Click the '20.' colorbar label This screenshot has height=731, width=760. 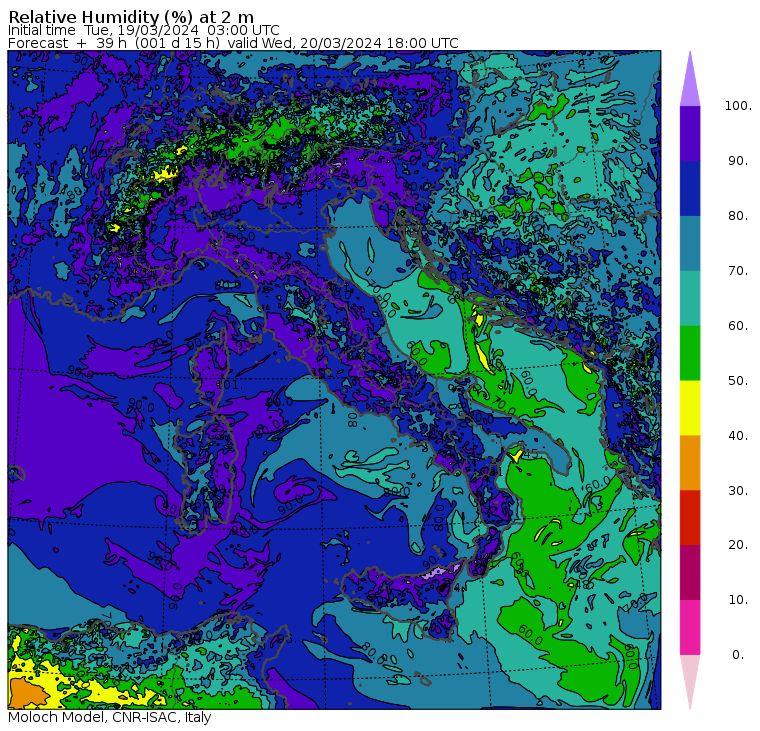738,545
